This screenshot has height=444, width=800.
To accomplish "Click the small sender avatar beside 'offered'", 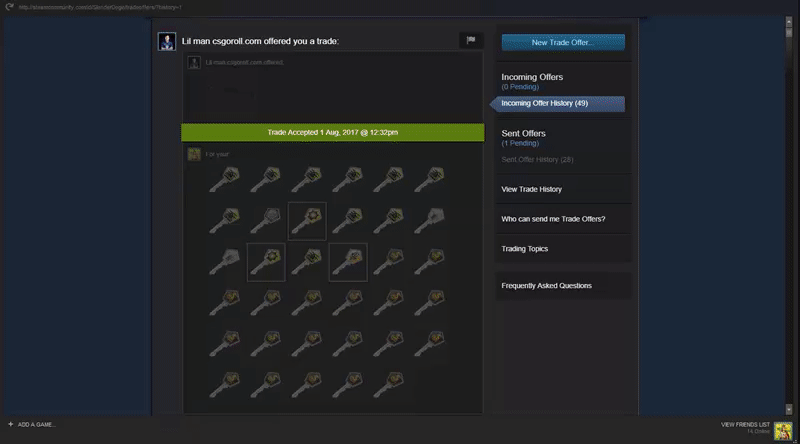I will coord(194,63).
